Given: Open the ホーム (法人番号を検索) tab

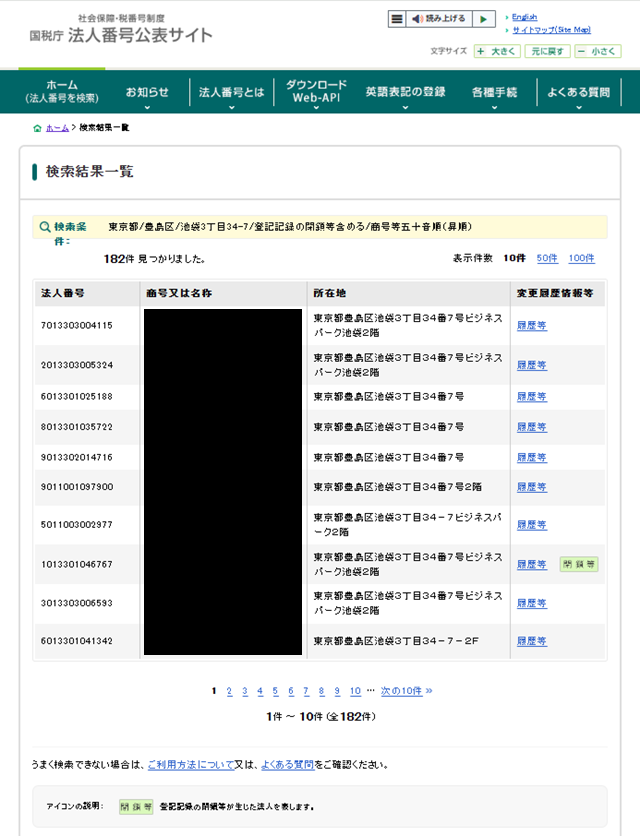Looking at the screenshot, I should point(61,92).
